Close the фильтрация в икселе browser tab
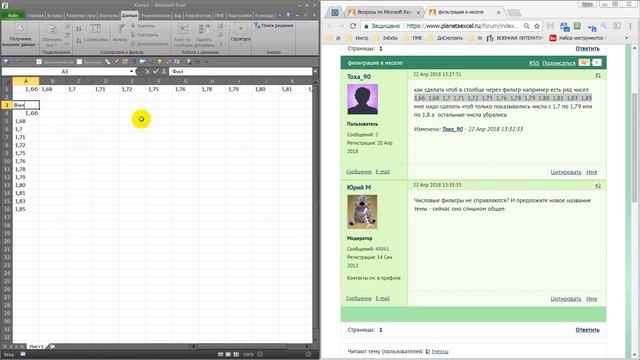Image resolution: width=640 pixels, height=360 pixels. point(498,13)
